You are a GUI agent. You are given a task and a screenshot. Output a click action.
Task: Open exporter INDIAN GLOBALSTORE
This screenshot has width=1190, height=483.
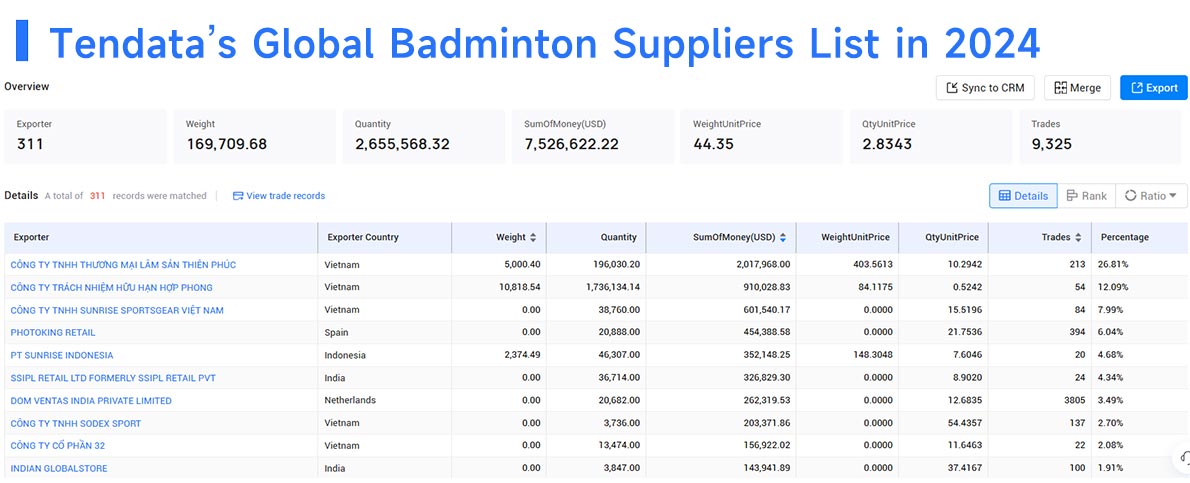pos(59,469)
